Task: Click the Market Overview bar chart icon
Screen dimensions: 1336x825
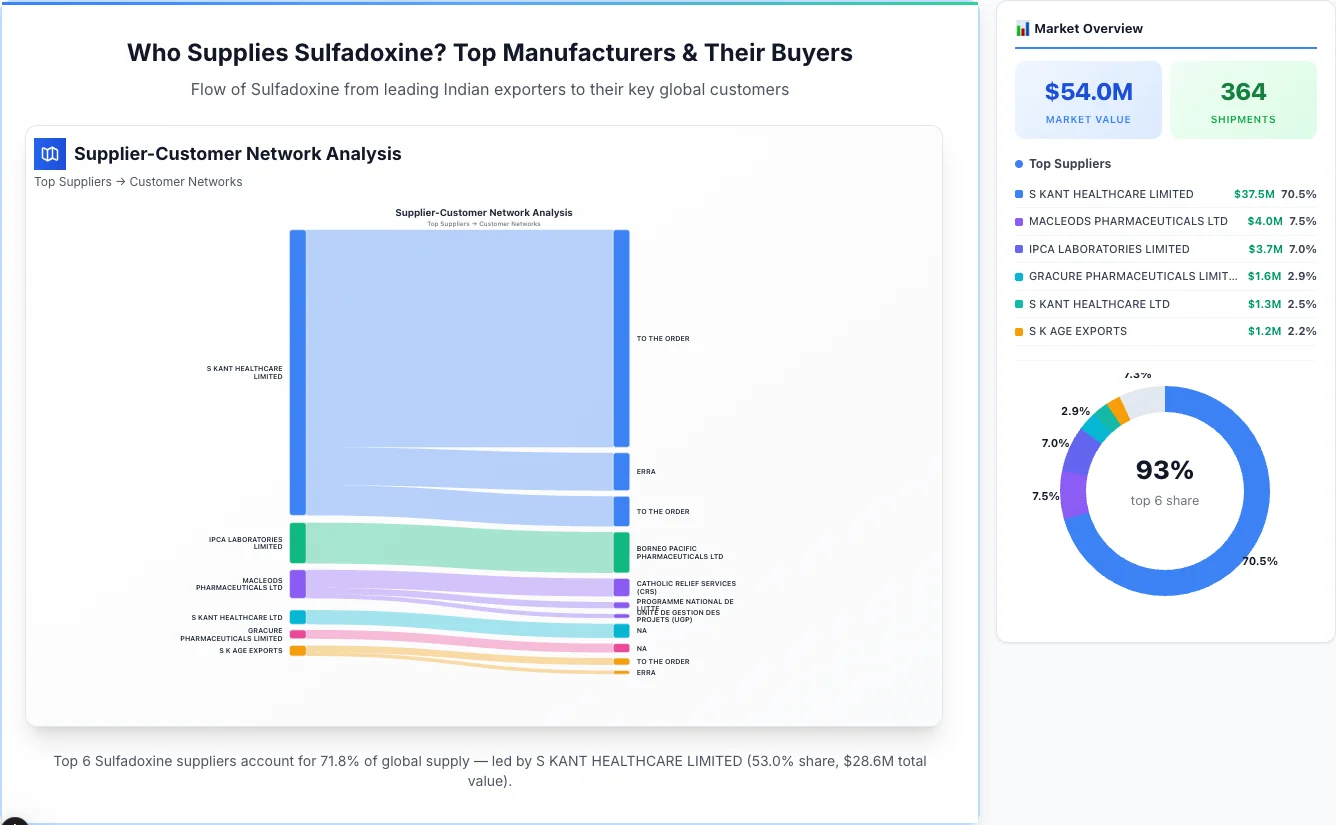Action: point(1022,28)
